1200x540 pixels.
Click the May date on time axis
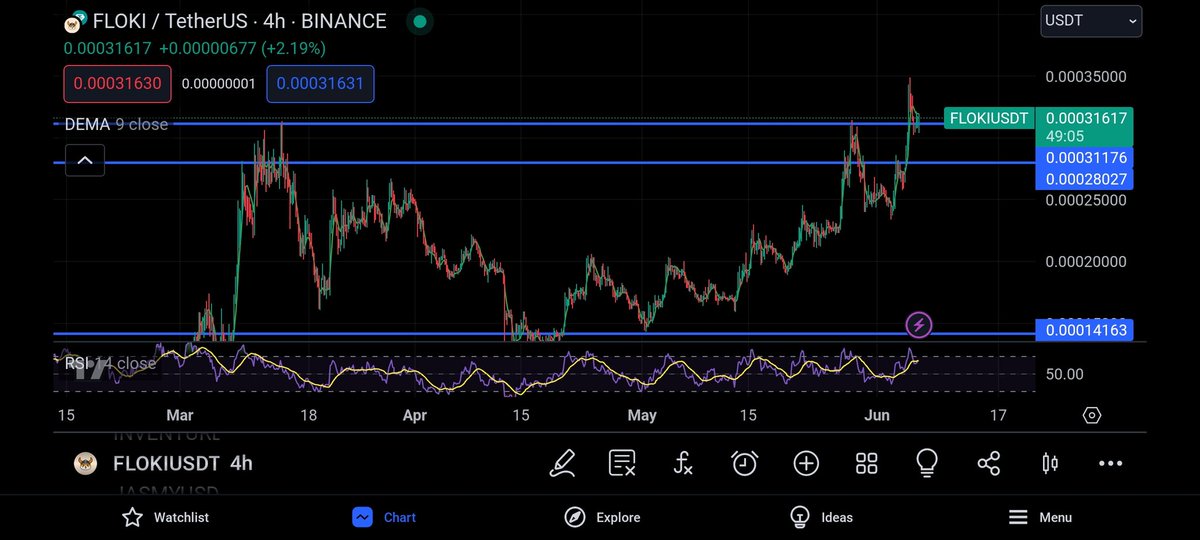642,415
